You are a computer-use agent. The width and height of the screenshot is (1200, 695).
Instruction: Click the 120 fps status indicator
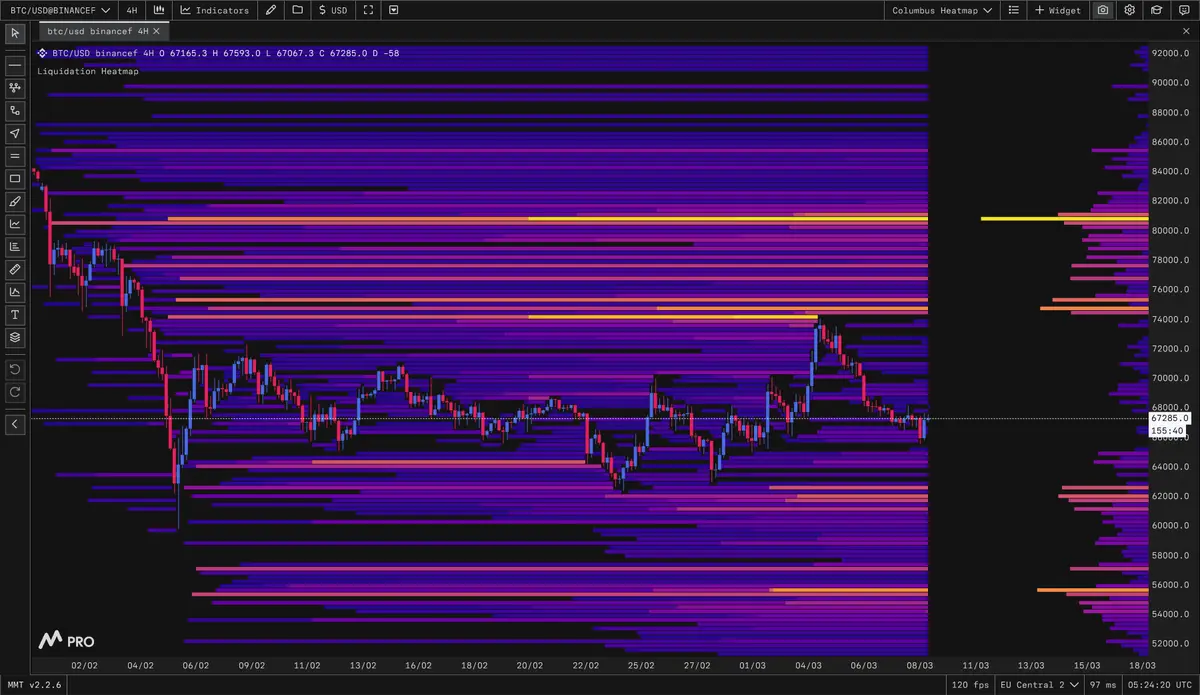(973, 685)
